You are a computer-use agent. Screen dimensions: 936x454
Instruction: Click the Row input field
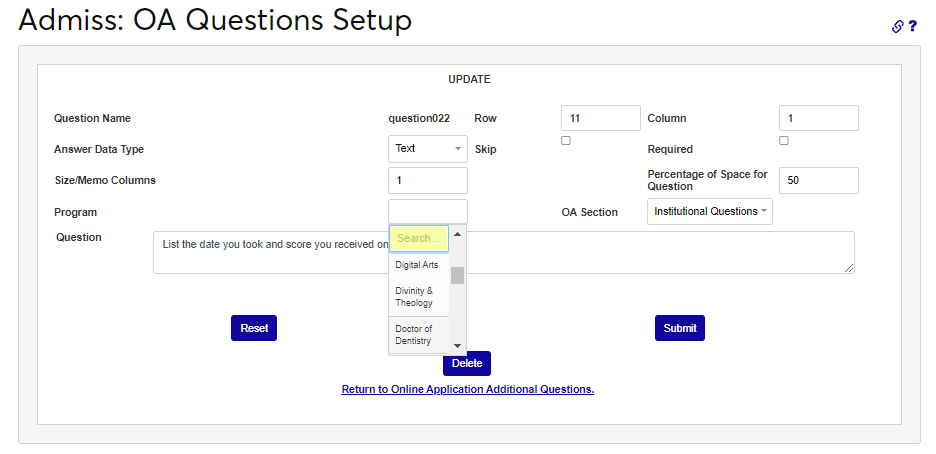601,118
